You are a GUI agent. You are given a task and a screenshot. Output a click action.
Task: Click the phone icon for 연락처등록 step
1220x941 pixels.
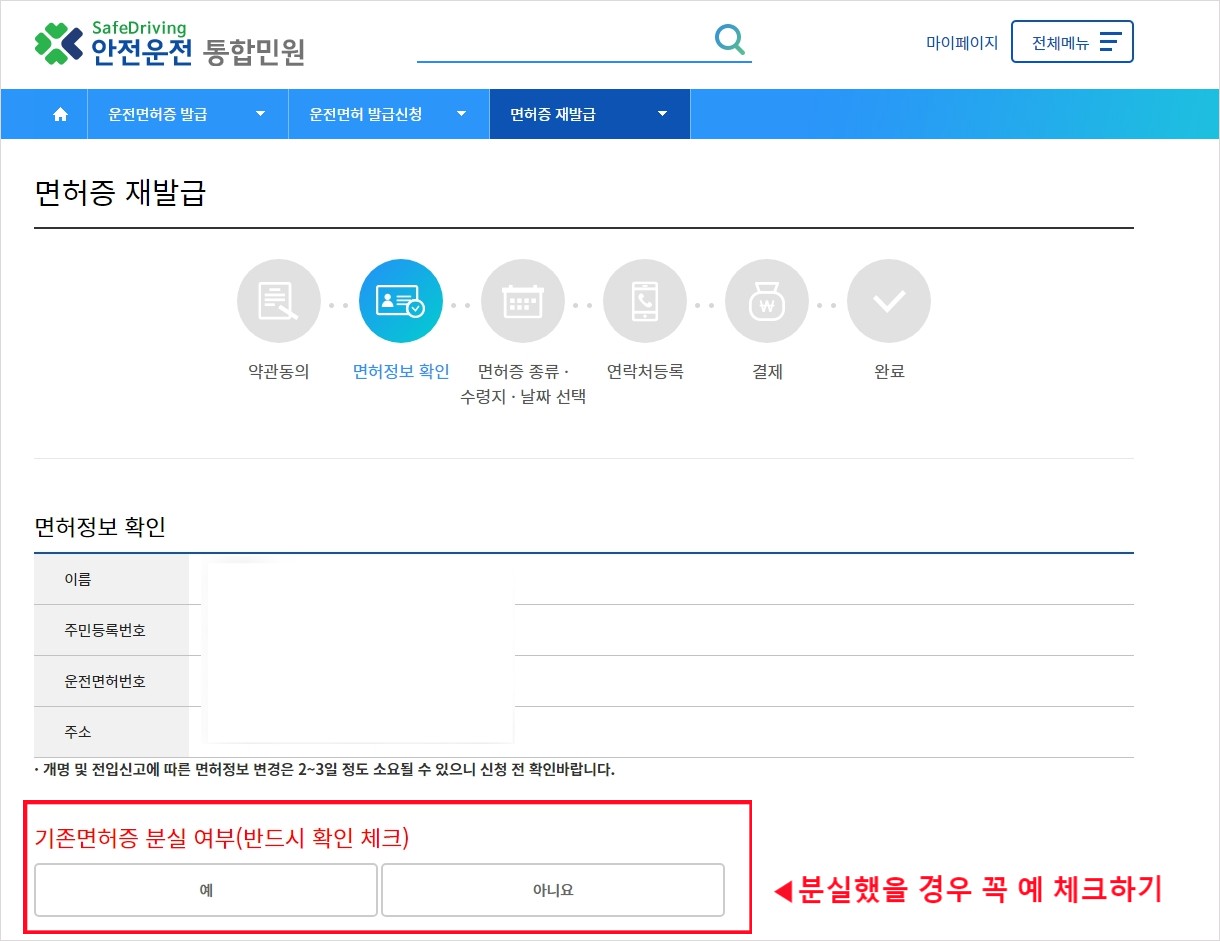(x=644, y=300)
